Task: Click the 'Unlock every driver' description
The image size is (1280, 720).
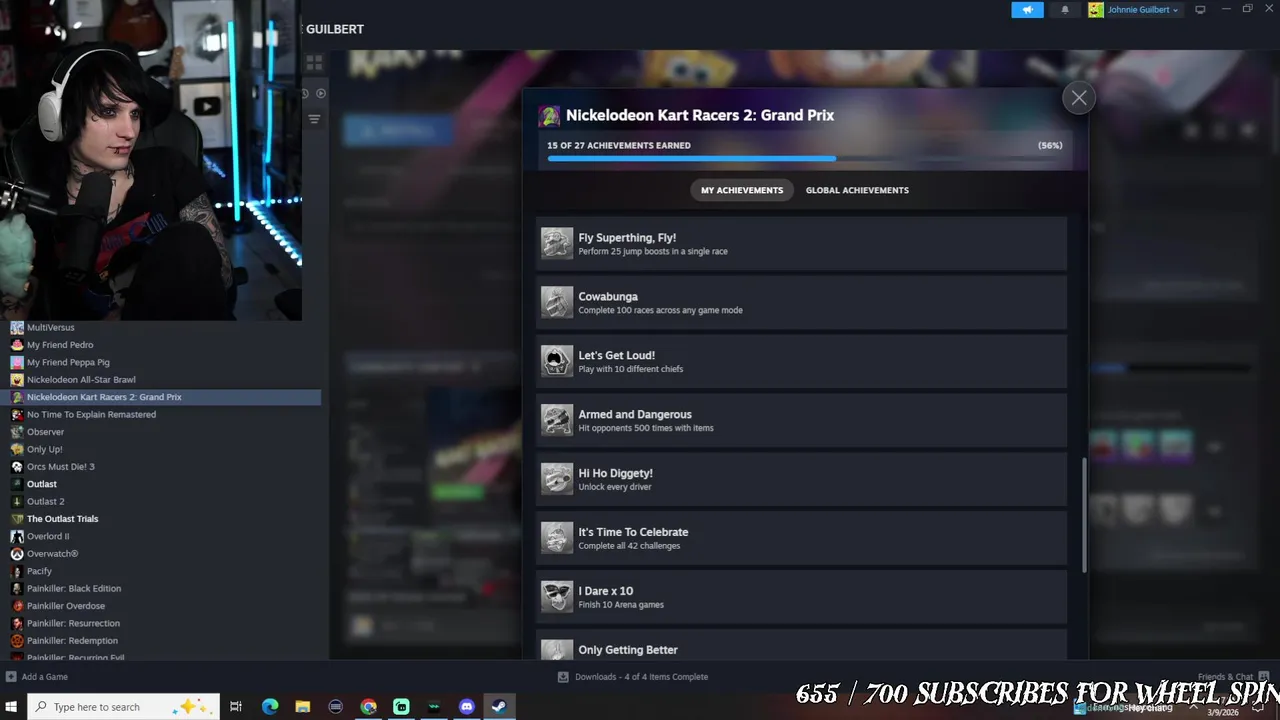Action: click(615, 487)
